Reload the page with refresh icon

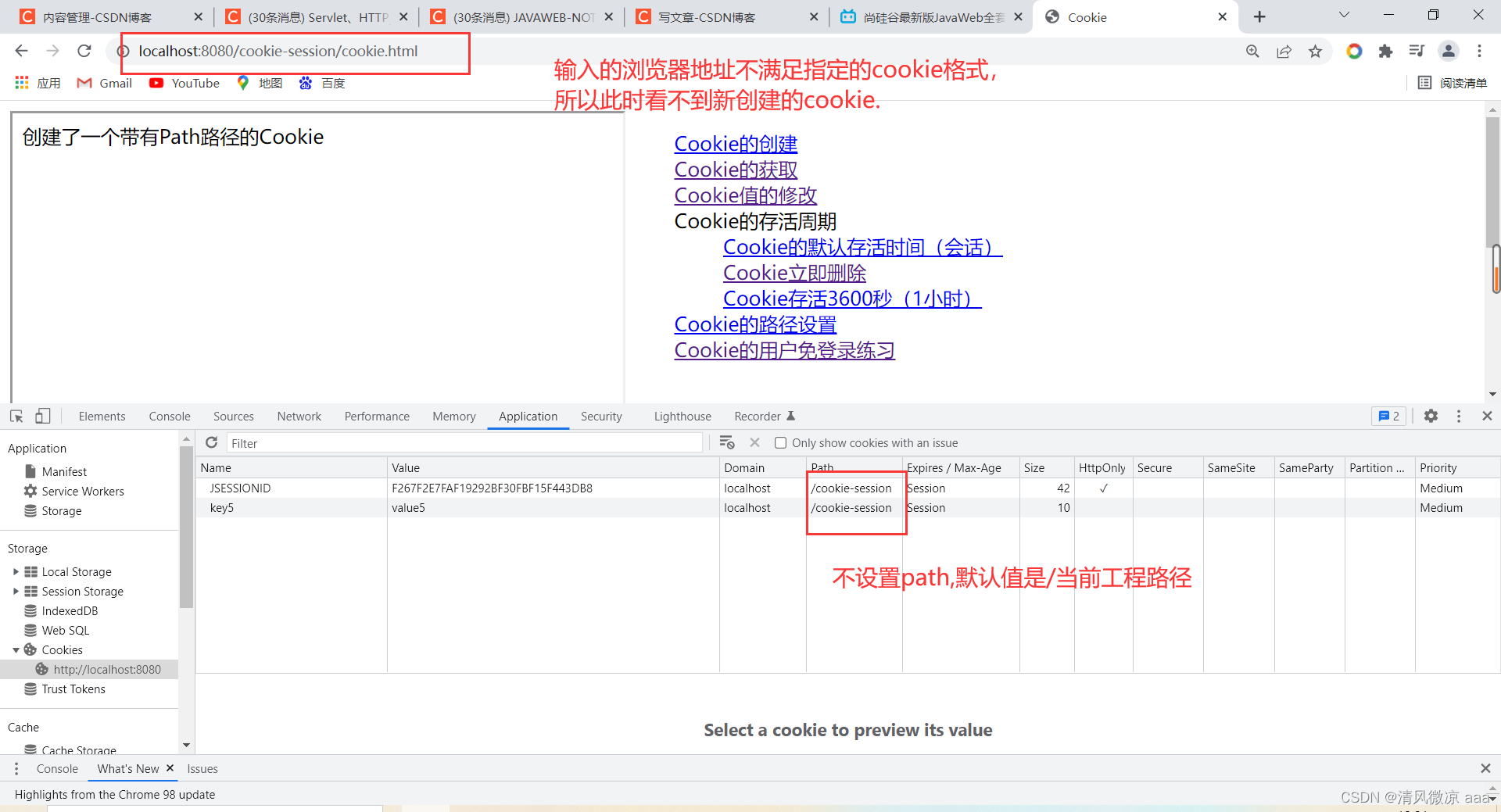tap(84, 51)
